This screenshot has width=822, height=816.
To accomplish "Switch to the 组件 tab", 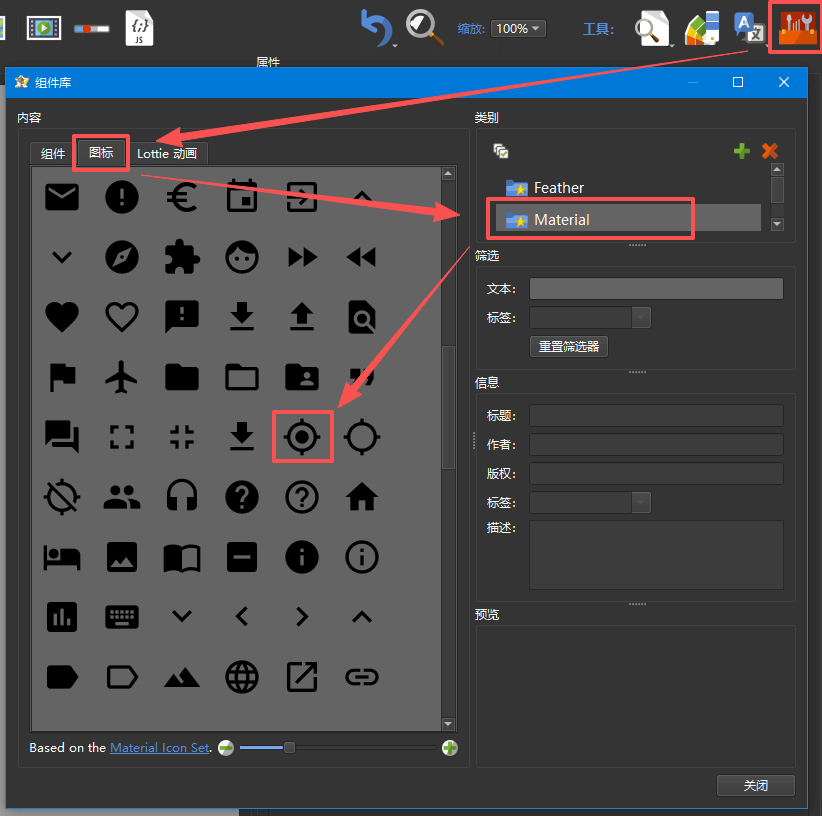I will [53, 154].
